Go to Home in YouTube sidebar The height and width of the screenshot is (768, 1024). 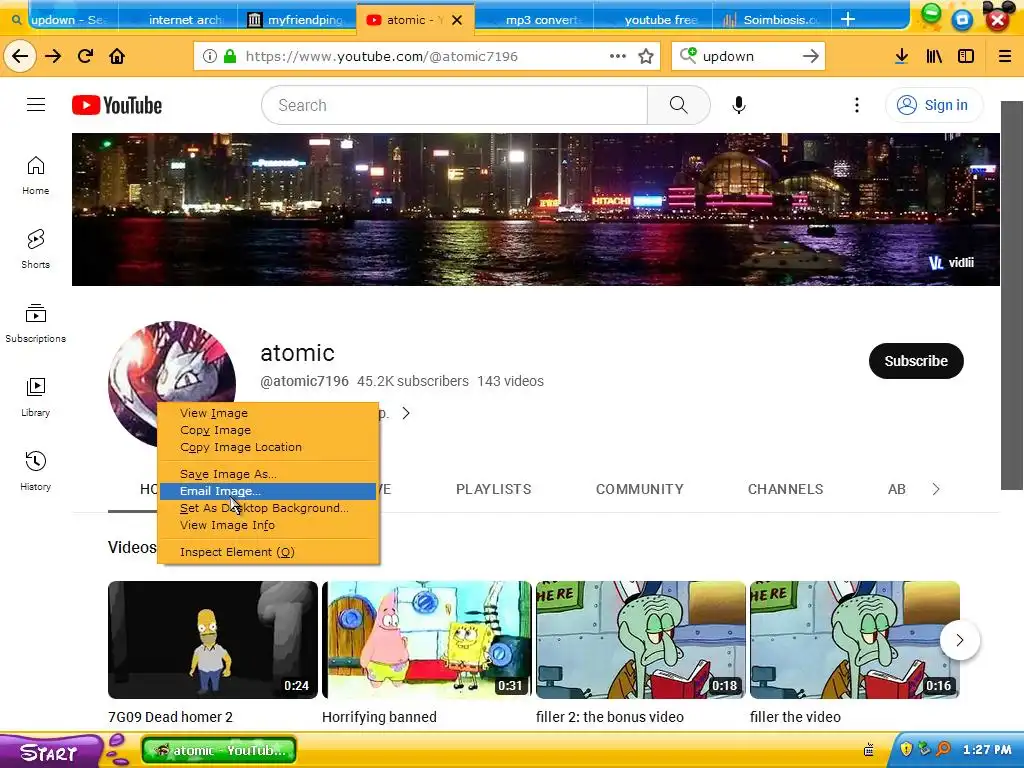click(x=35, y=175)
